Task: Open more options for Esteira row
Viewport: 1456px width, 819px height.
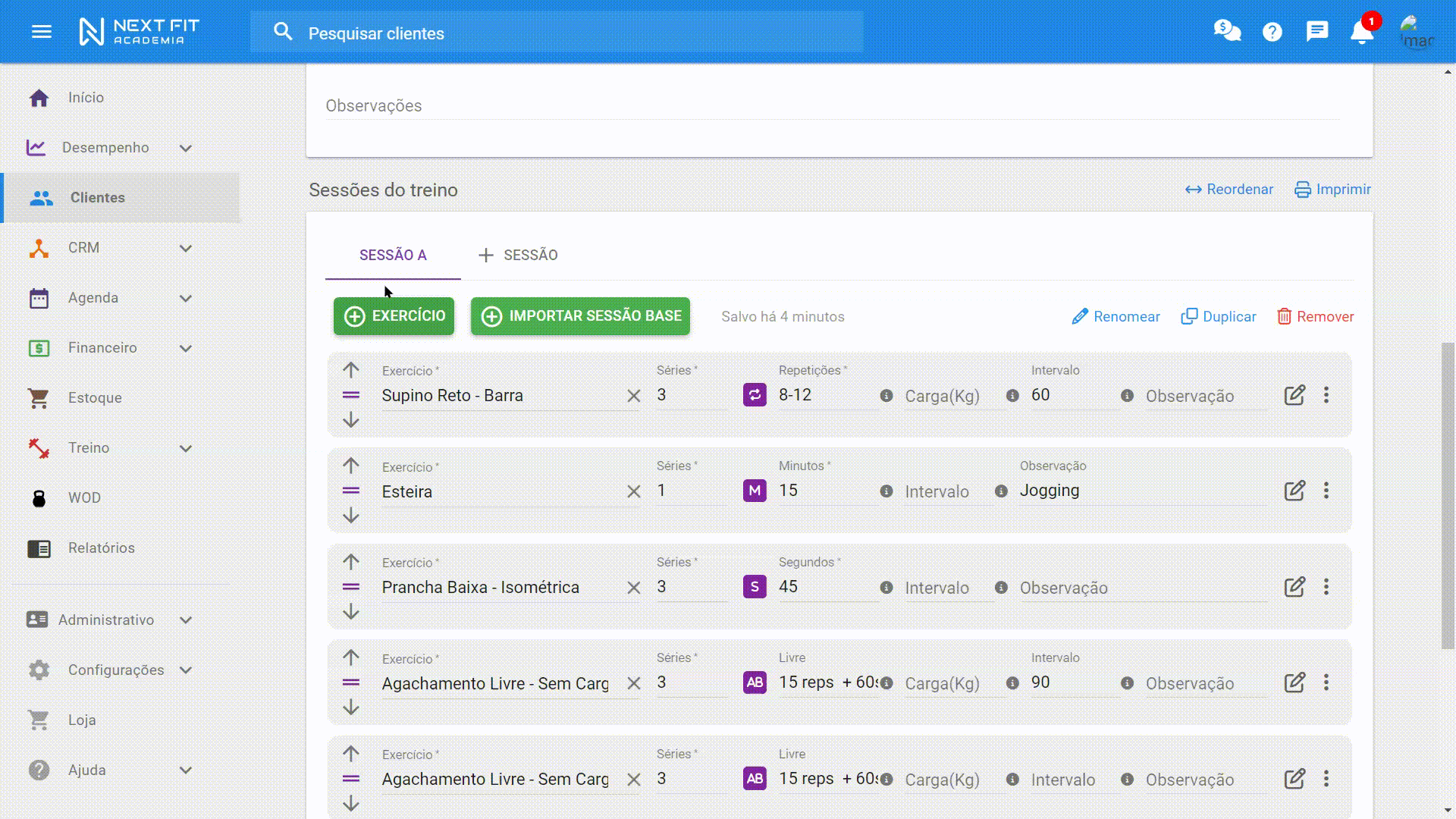Action: click(x=1326, y=491)
